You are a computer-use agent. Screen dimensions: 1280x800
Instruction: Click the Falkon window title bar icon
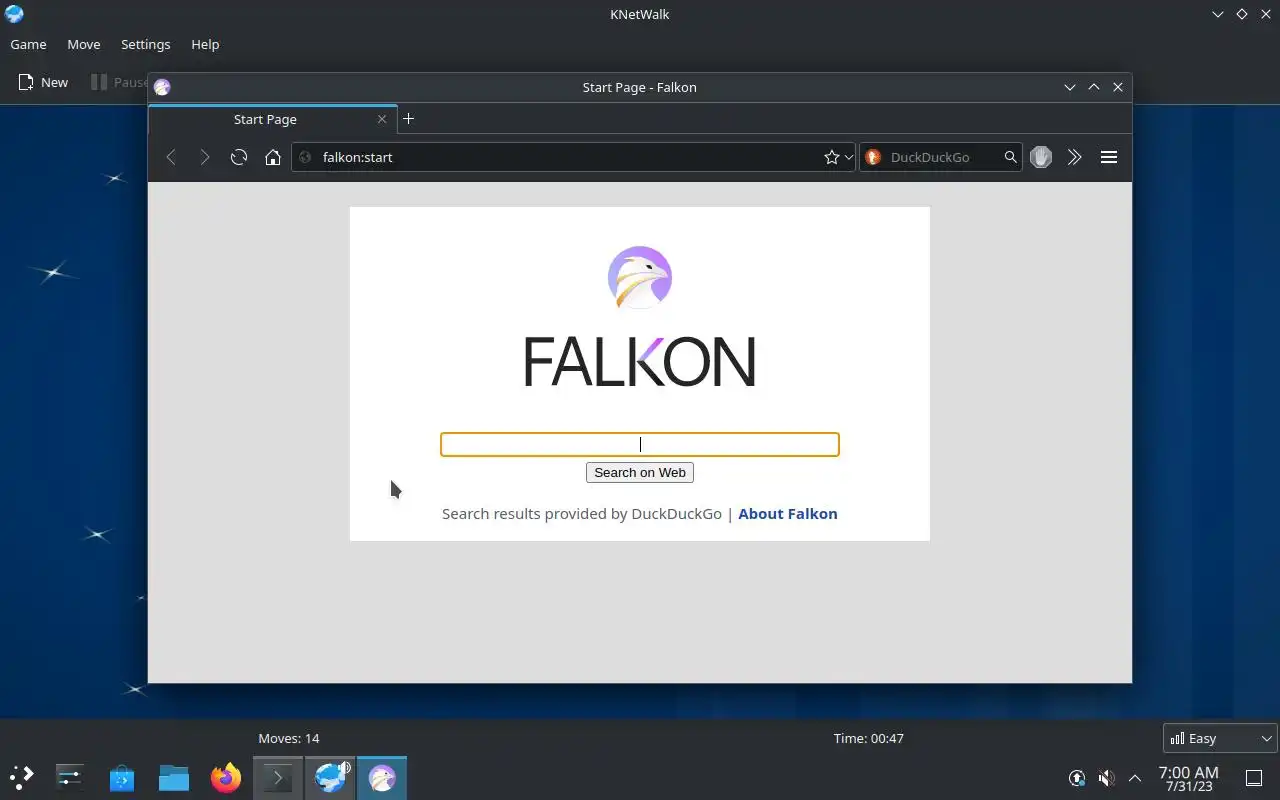[x=162, y=87]
